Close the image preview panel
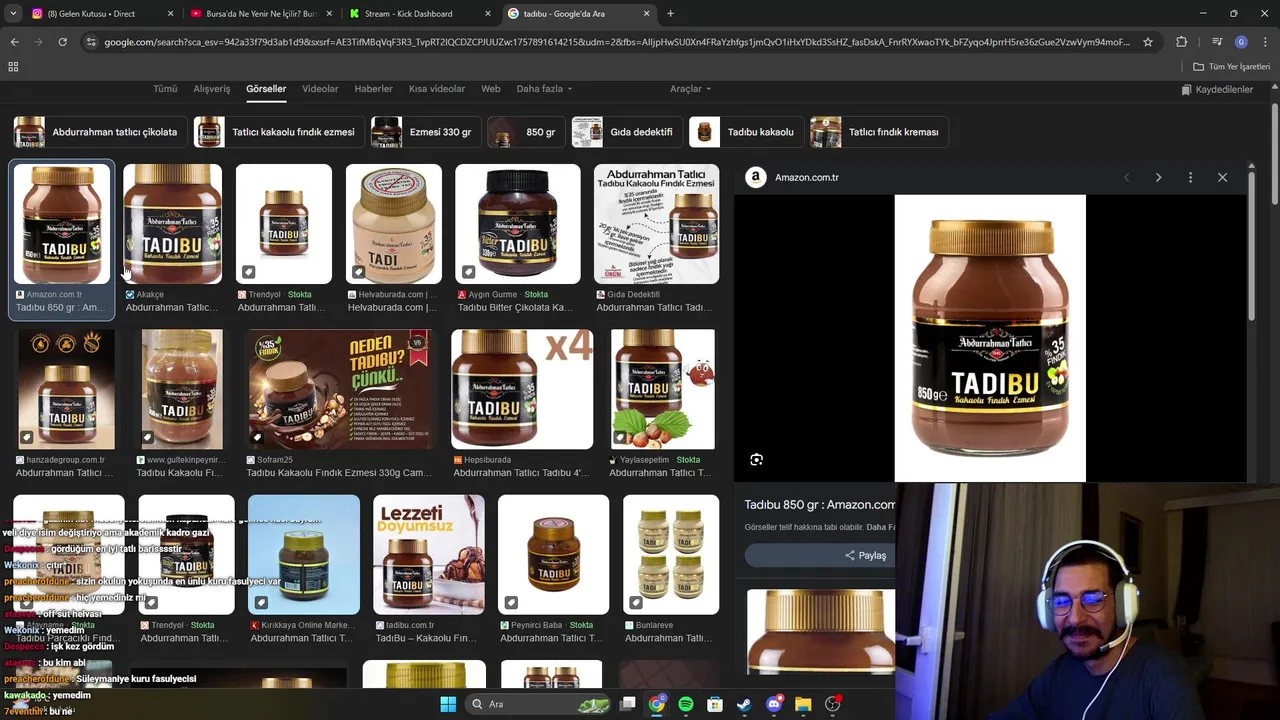Image resolution: width=1280 pixels, height=720 pixels. pyautogui.click(x=1222, y=177)
